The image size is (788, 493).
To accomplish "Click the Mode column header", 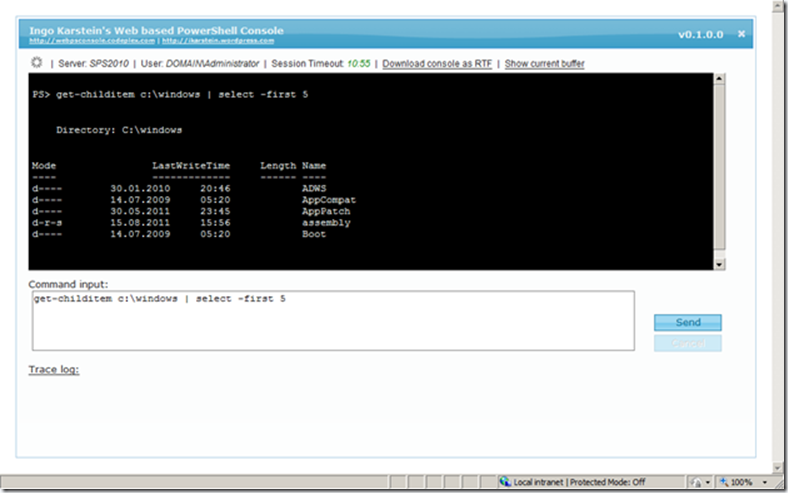I will pyautogui.click(x=44, y=166).
